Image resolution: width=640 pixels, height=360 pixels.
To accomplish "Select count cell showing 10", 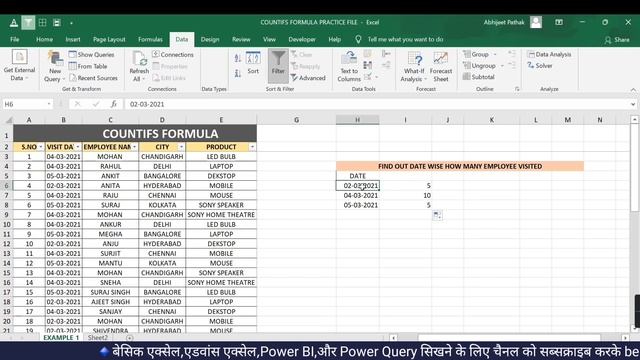I will tap(405, 196).
